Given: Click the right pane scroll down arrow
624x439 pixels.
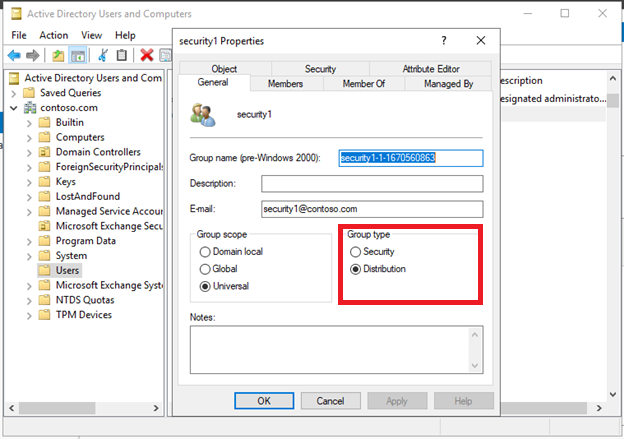Looking at the screenshot, I should [613, 394].
